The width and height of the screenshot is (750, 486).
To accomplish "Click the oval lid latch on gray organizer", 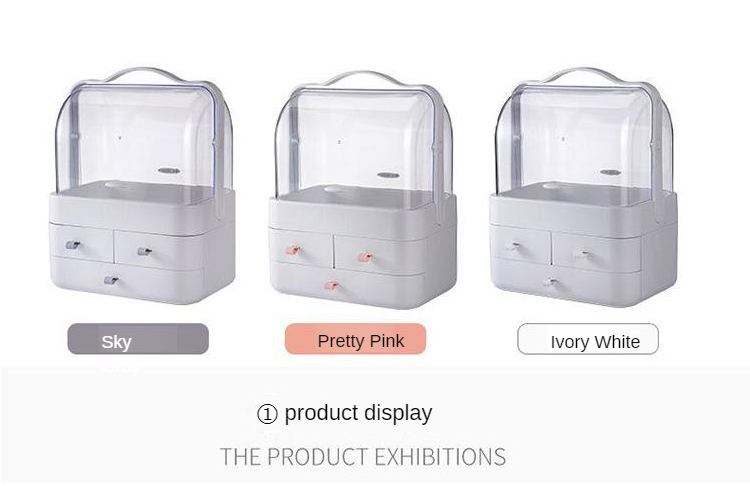I will click(169, 170).
